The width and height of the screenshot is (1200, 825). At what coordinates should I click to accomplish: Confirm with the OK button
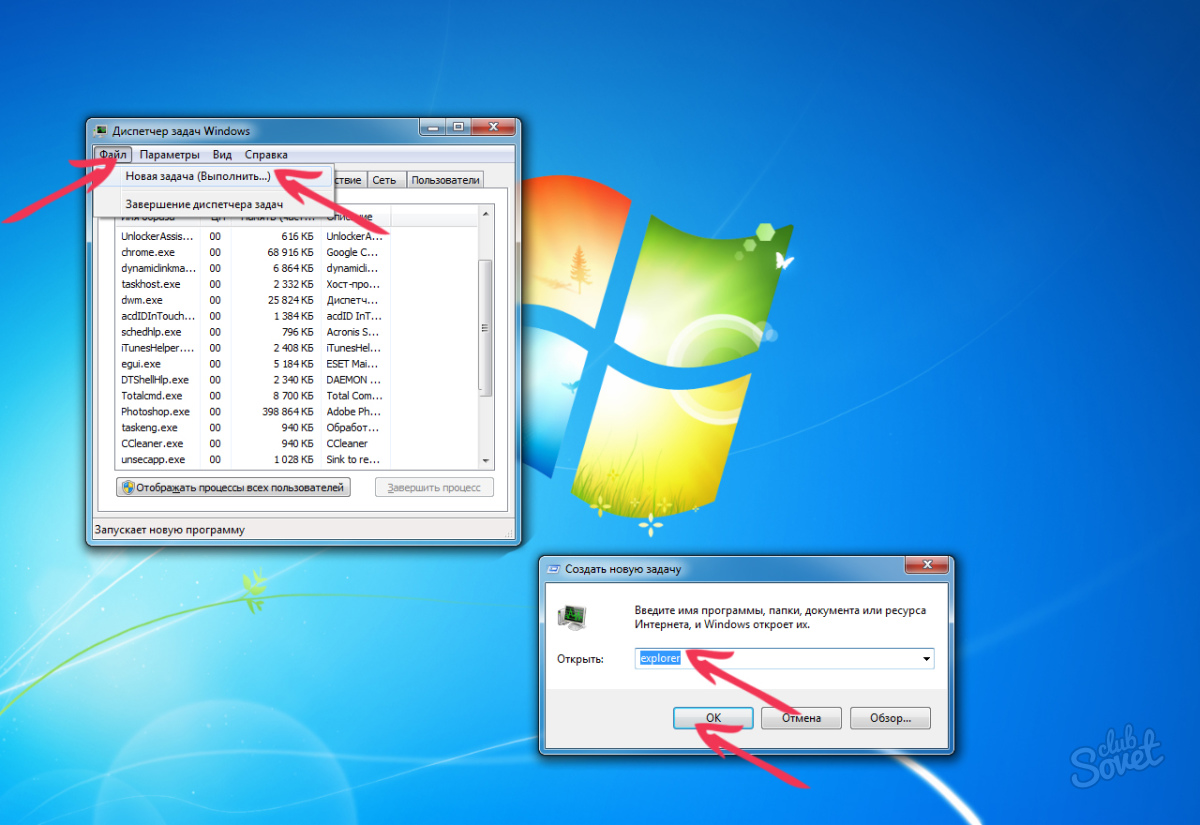(x=712, y=718)
